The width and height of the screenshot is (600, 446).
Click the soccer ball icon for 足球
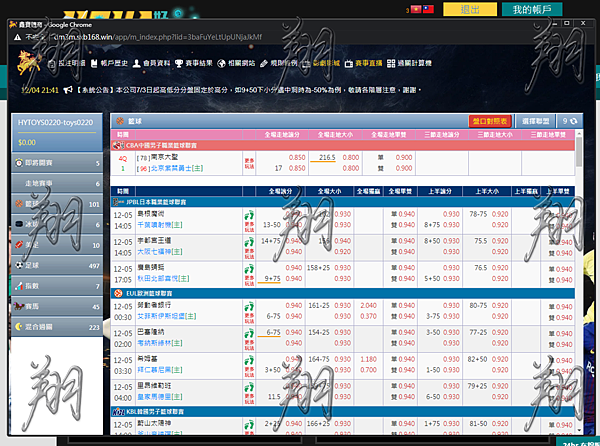pyautogui.click(x=19, y=265)
